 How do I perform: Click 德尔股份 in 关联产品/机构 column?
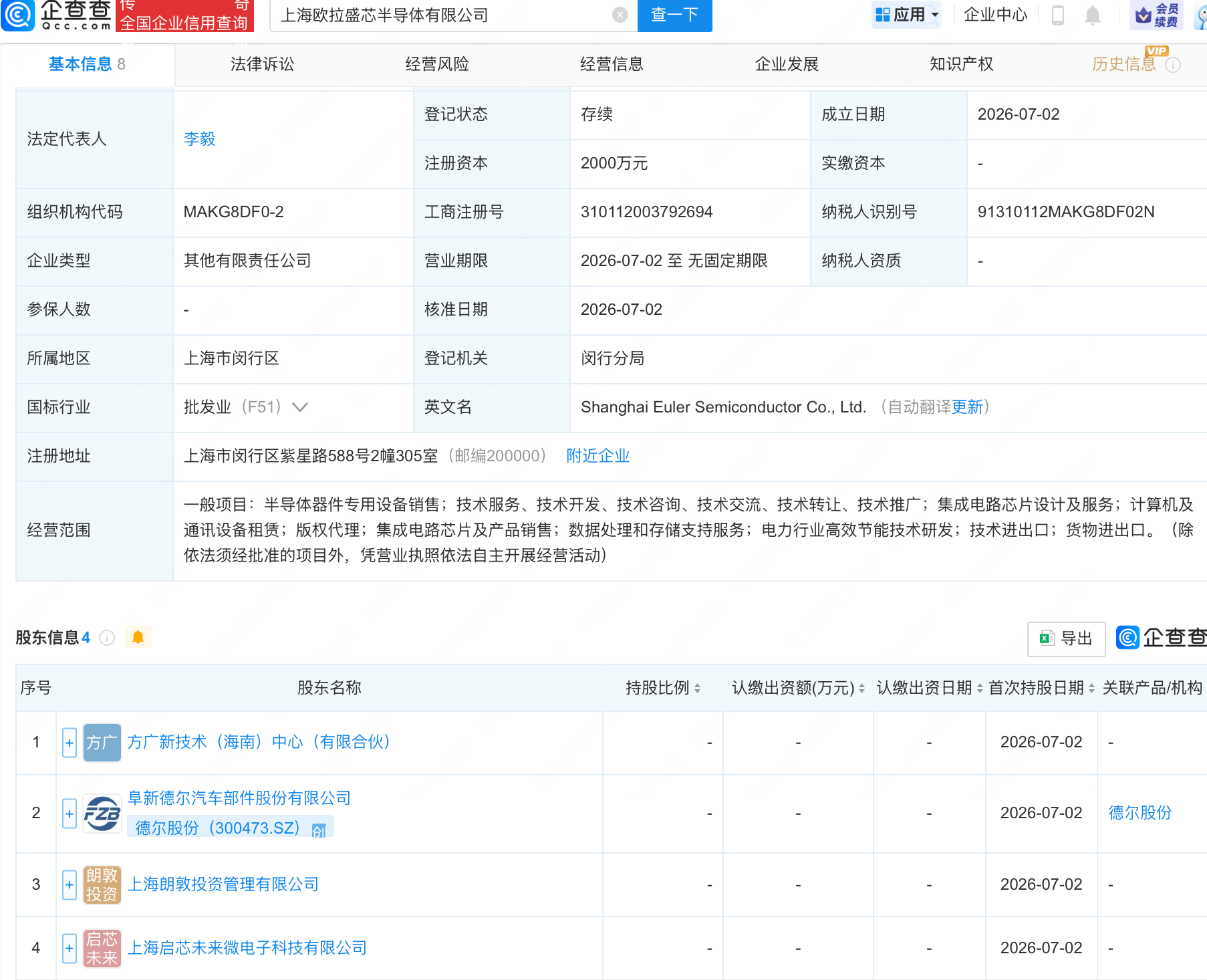tap(1140, 813)
